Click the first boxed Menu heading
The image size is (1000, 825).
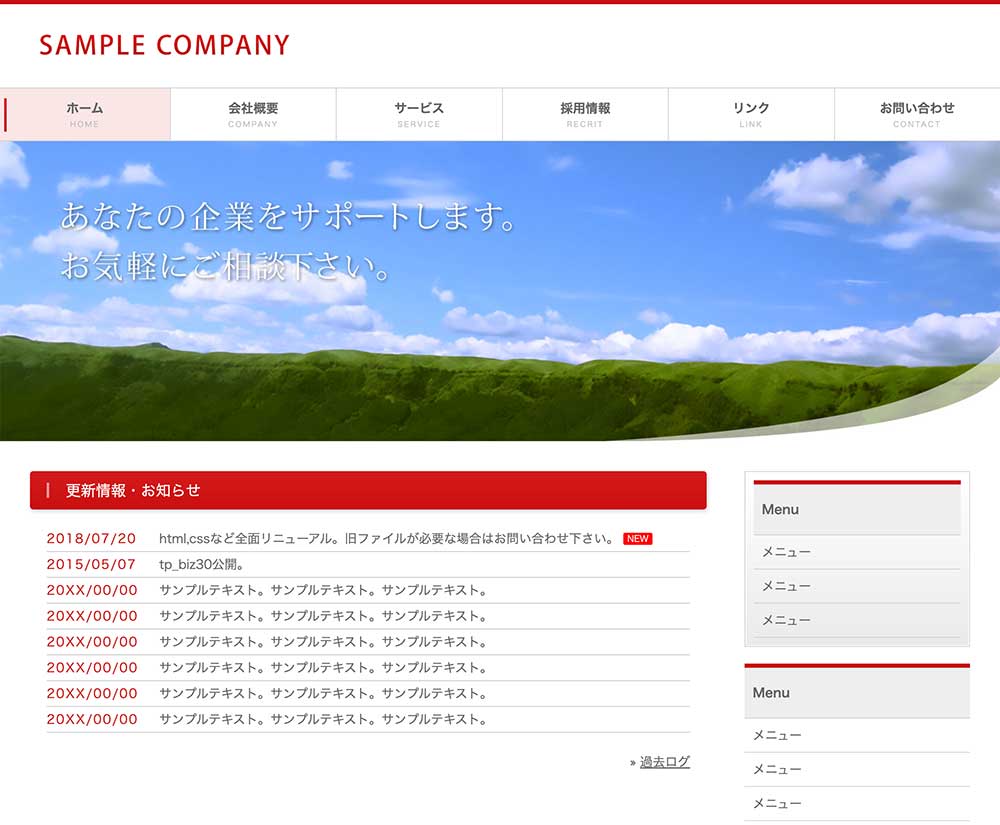coord(857,509)
